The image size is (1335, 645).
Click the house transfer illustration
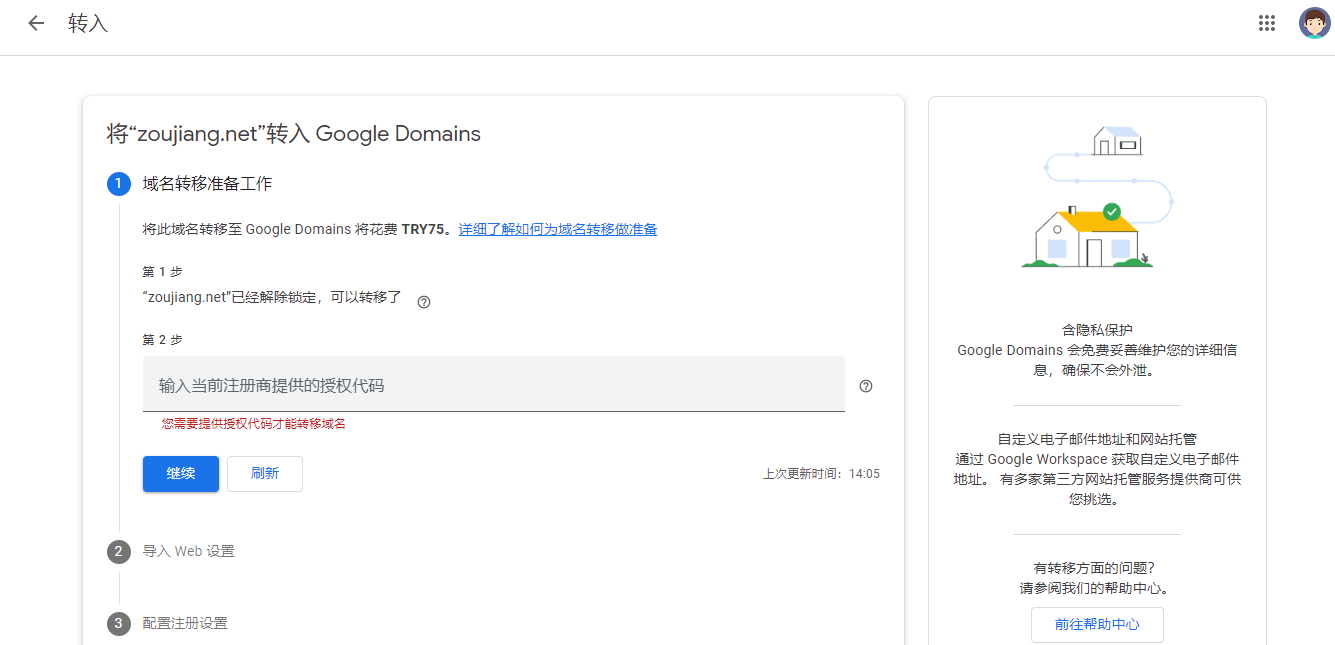click(x=1097, y=197)
